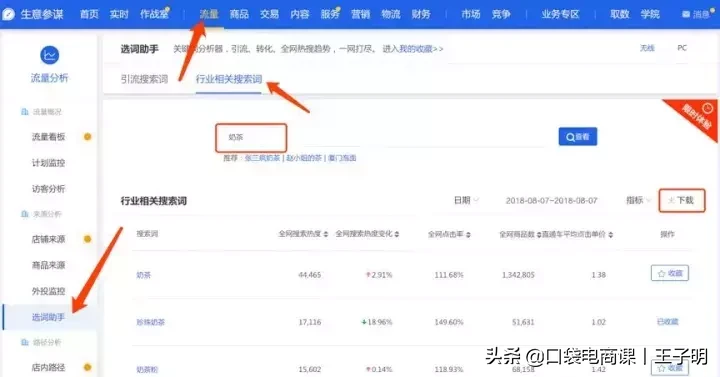Open the 市场 top menu

click(x=471, y=14)
